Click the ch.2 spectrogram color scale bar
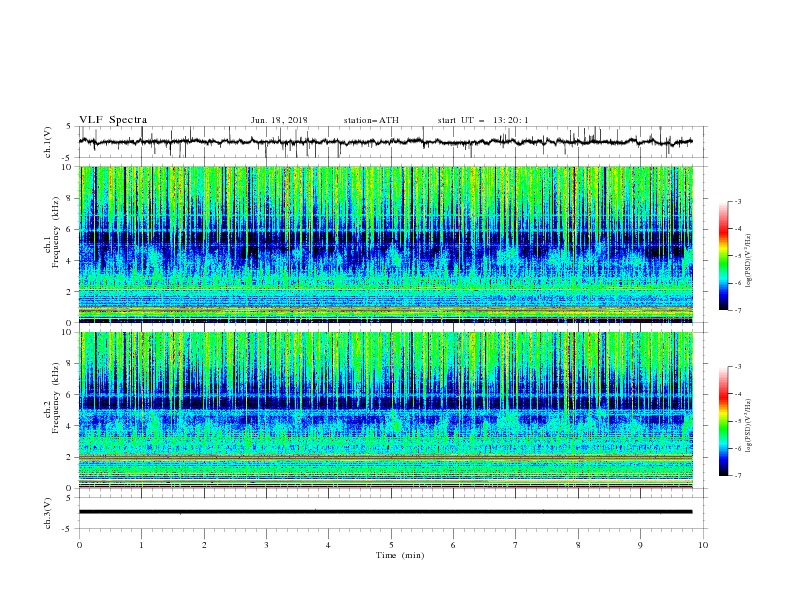This screenshot has height=612, width=792. coord(723,421)
